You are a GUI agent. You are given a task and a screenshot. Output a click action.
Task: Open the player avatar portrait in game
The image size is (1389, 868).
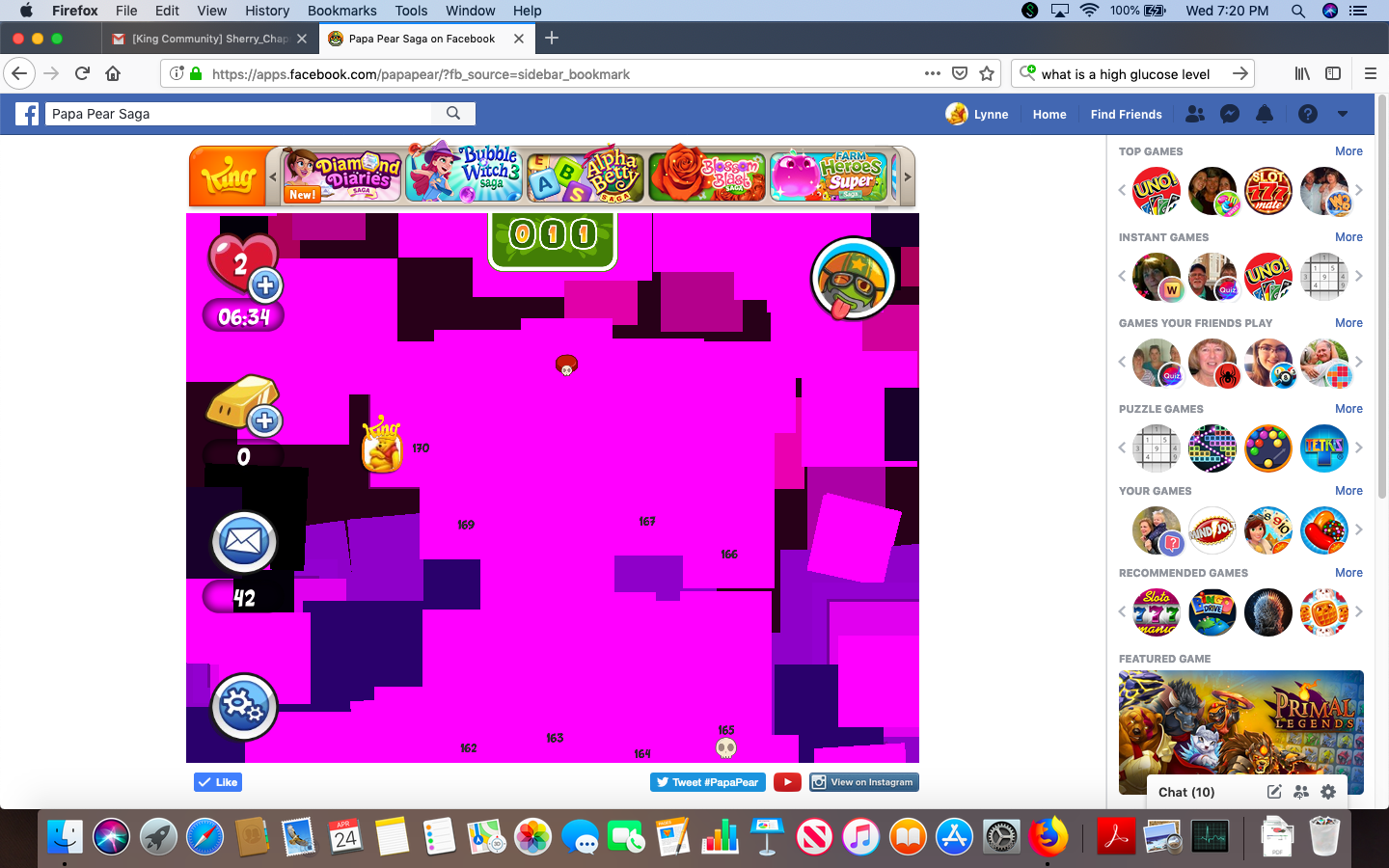pyautogui.click(x=854, y=279)
